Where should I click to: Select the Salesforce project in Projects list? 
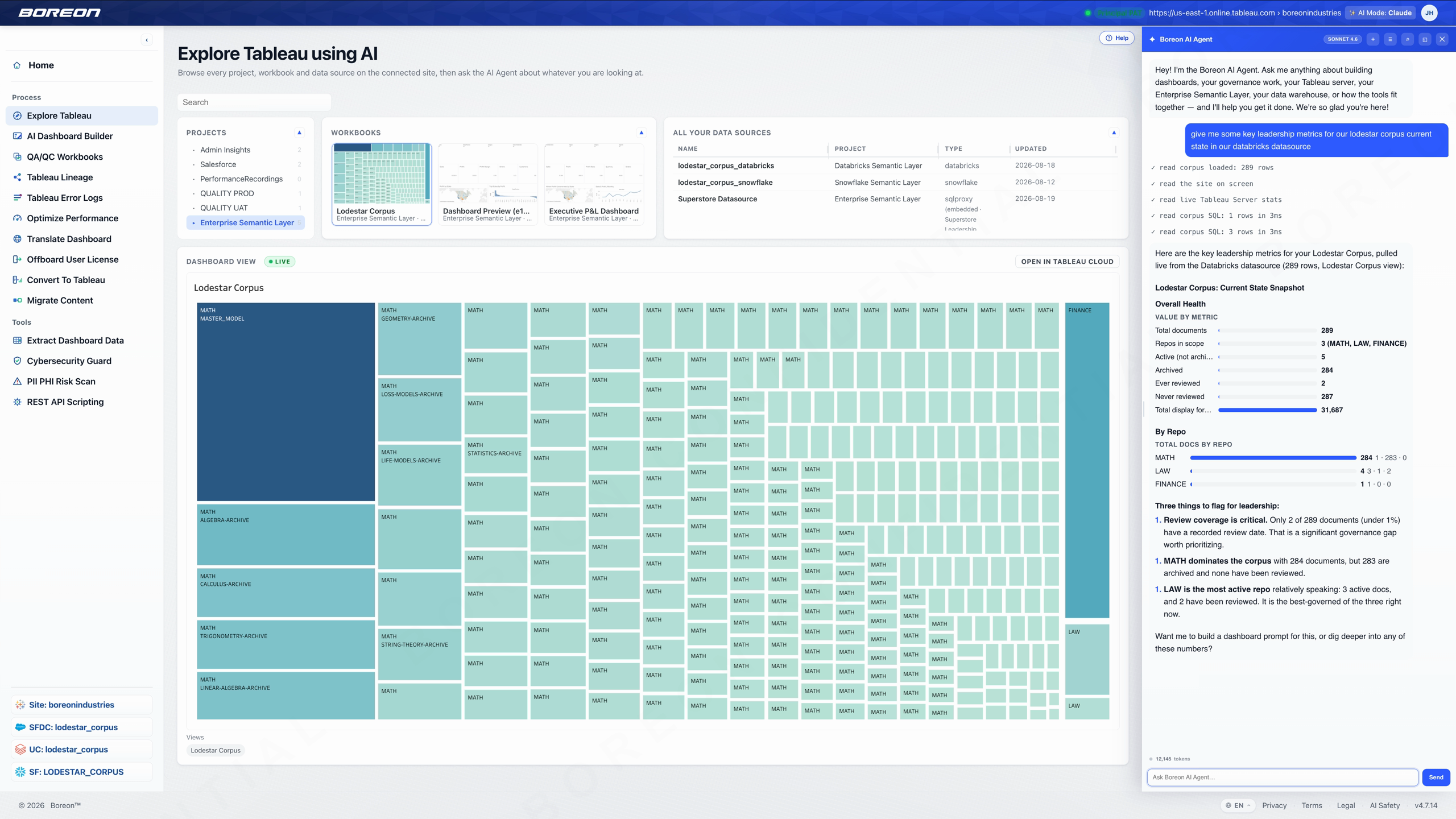coord(246,164)
